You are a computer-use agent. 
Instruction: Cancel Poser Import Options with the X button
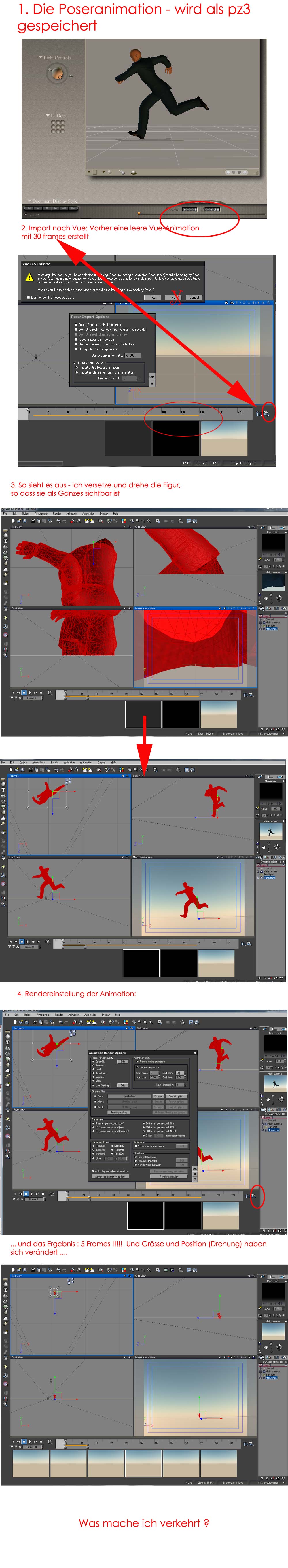152,383
